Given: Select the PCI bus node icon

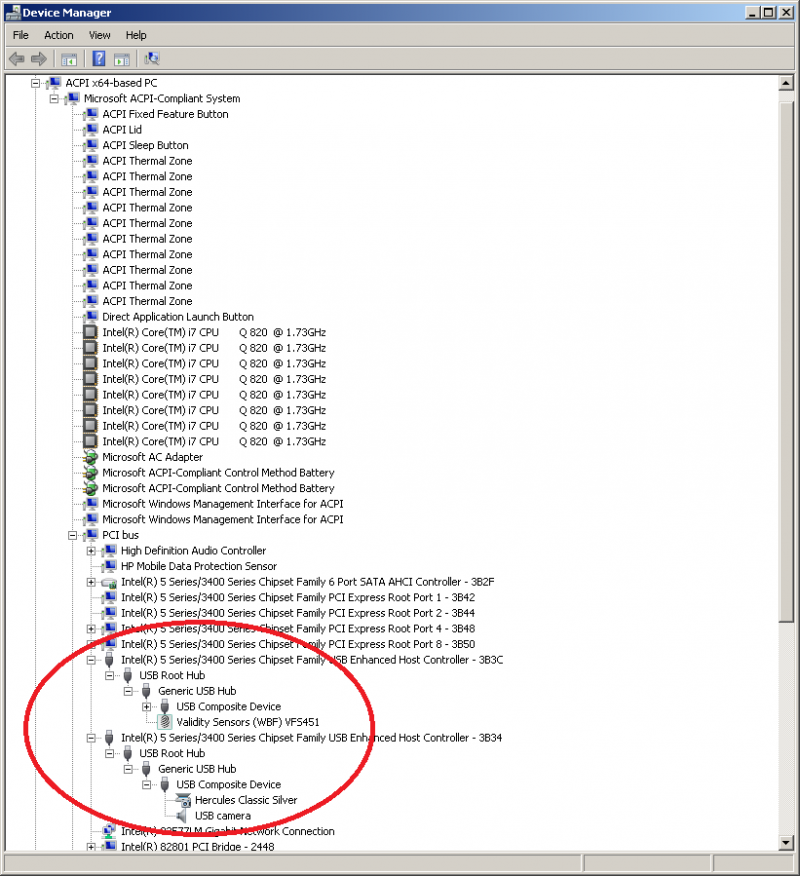Looking at the screenshot, I should point(91,535).
